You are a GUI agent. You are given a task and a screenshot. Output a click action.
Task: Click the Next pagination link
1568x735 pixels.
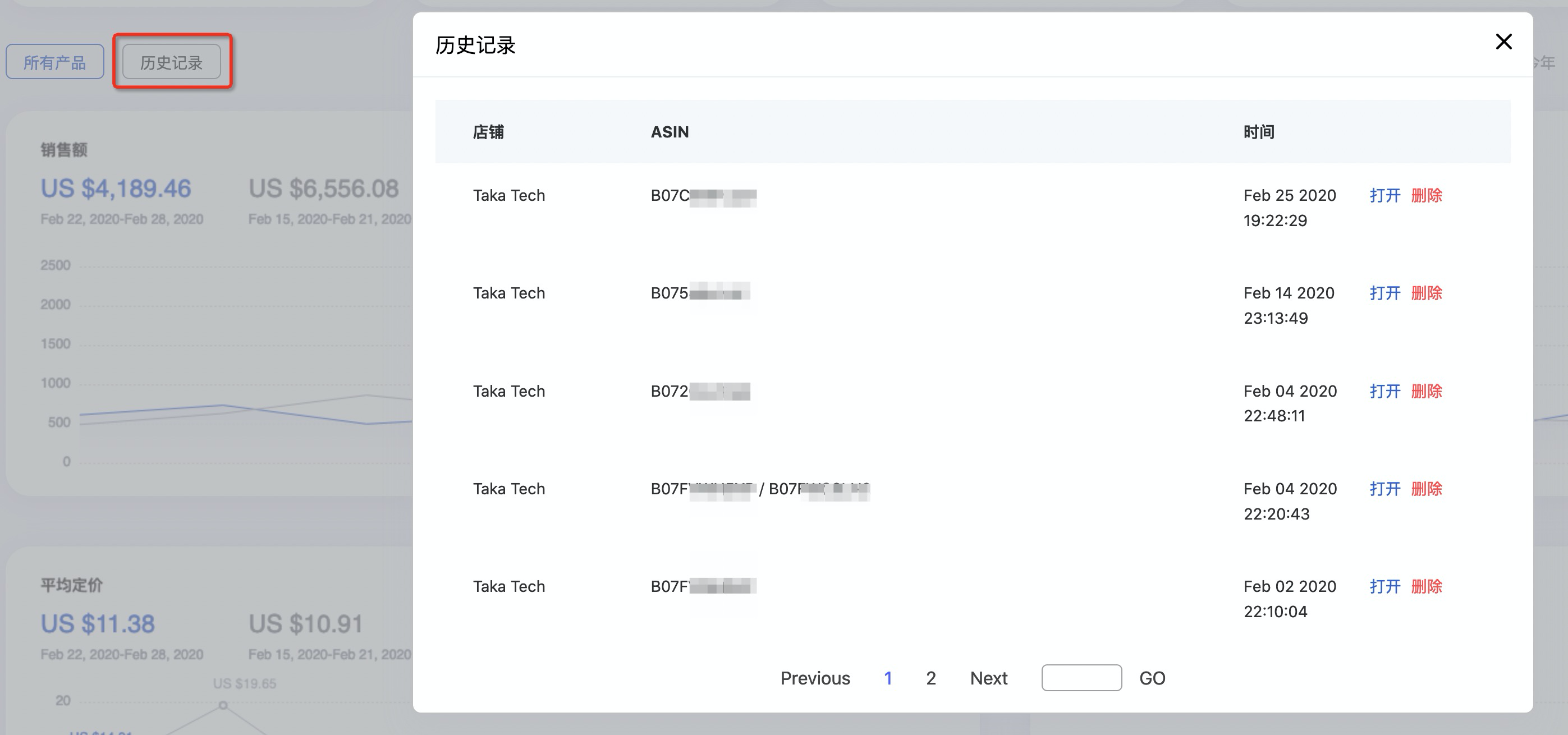988,678
